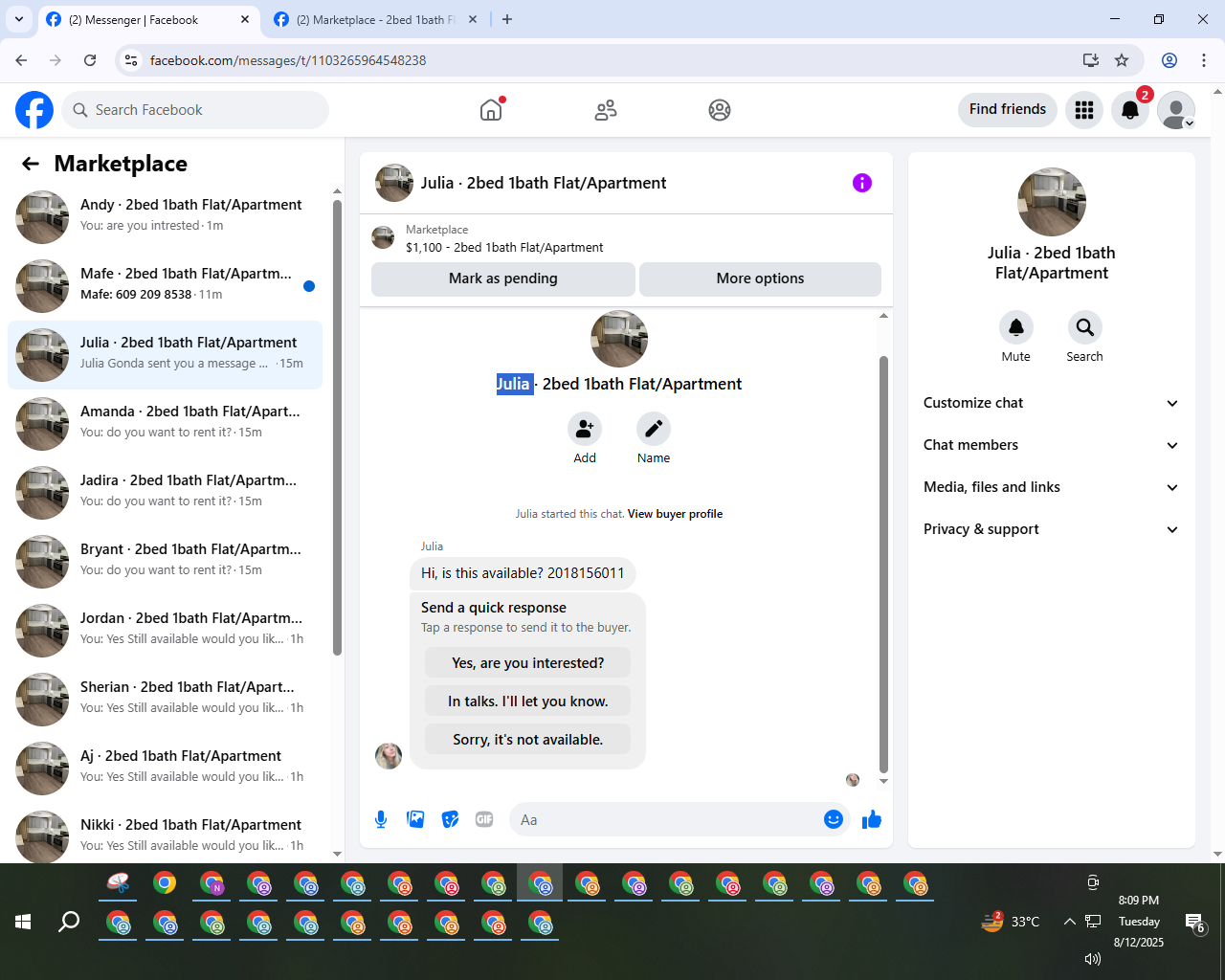This screenshot has width=1225, height=980.
Task: View site information icon in address bar
Action: (x=131, y=60)
